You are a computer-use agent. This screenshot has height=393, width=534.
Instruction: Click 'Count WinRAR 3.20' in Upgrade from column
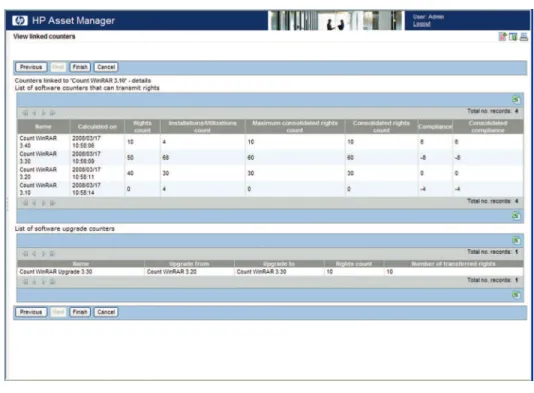pyautogui.click(x=172, y=272)
